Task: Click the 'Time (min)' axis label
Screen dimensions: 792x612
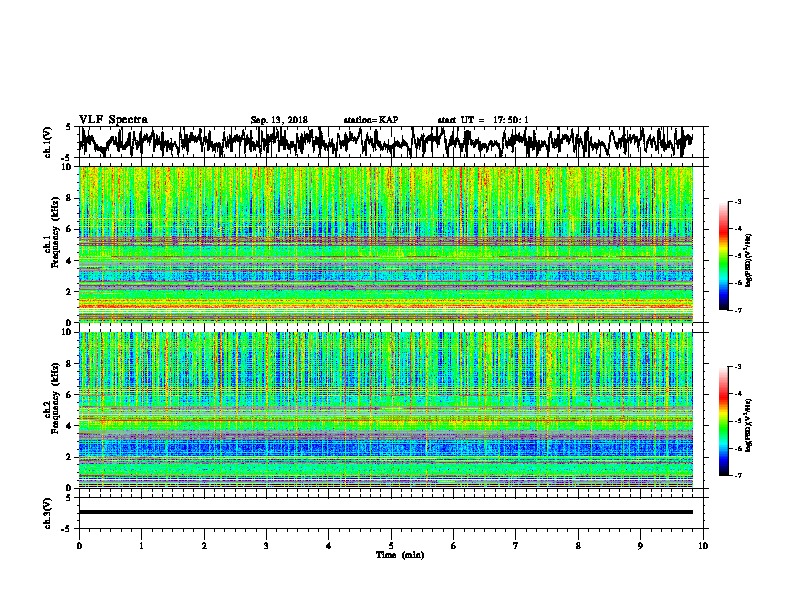Action: click(400, 555)
